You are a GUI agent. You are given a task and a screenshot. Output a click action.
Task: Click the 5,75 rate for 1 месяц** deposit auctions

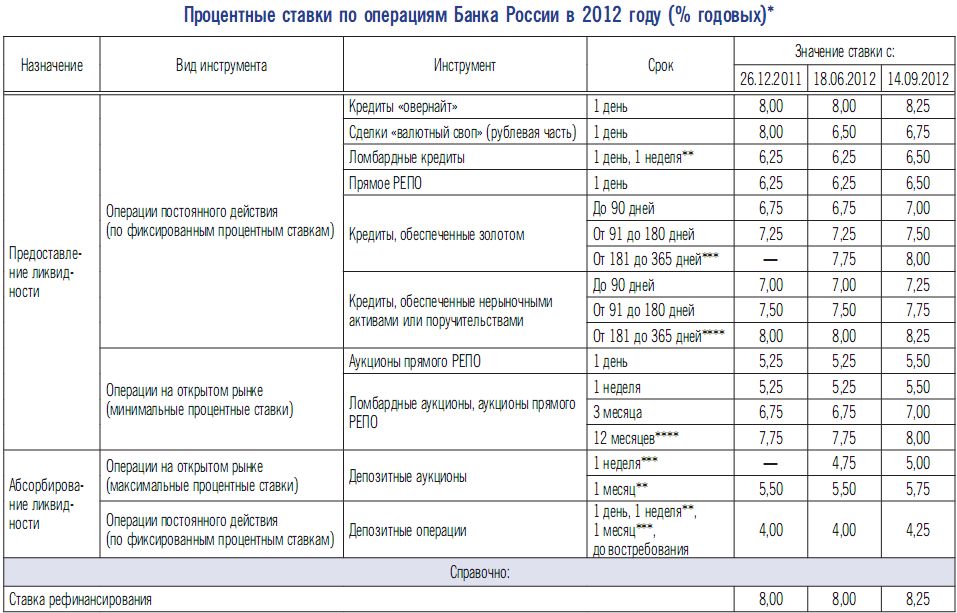coord(918,489)
